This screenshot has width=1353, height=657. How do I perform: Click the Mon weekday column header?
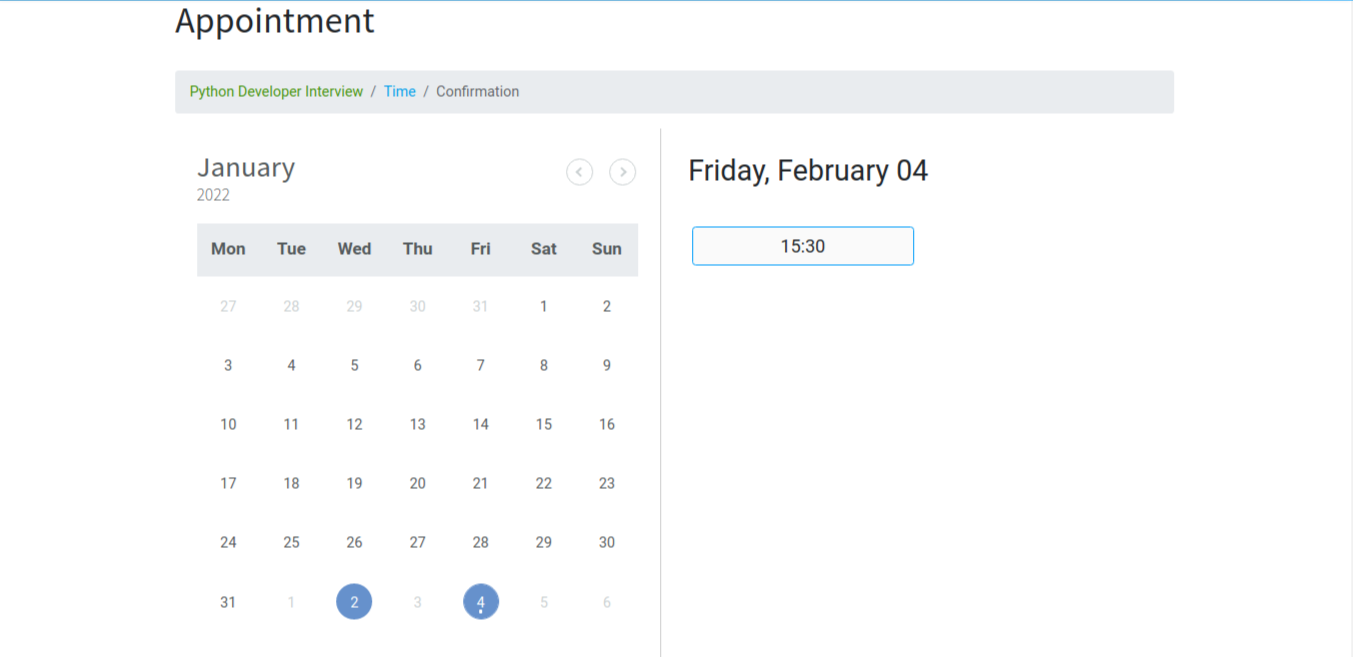228,249
